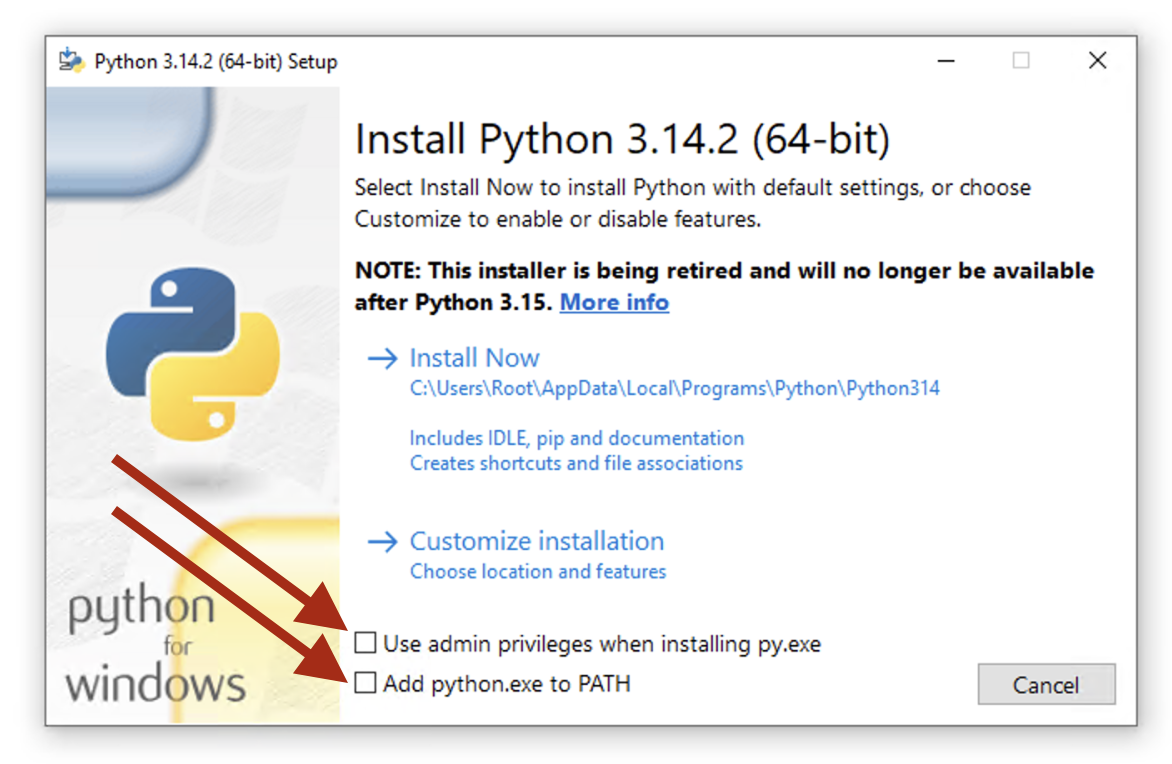Close the Python Setup window
This screenshot has width=1172, height=764.
(x=1097, y=61)
